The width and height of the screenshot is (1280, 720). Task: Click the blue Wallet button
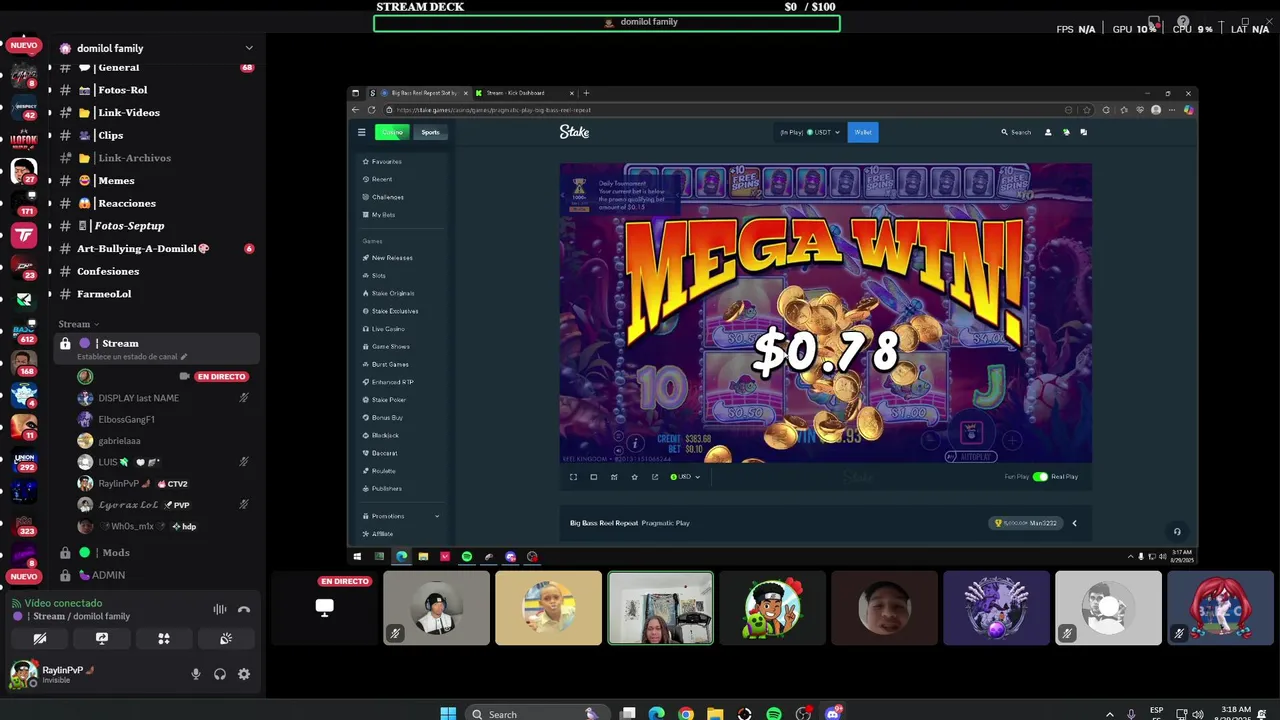click(863, 132)
